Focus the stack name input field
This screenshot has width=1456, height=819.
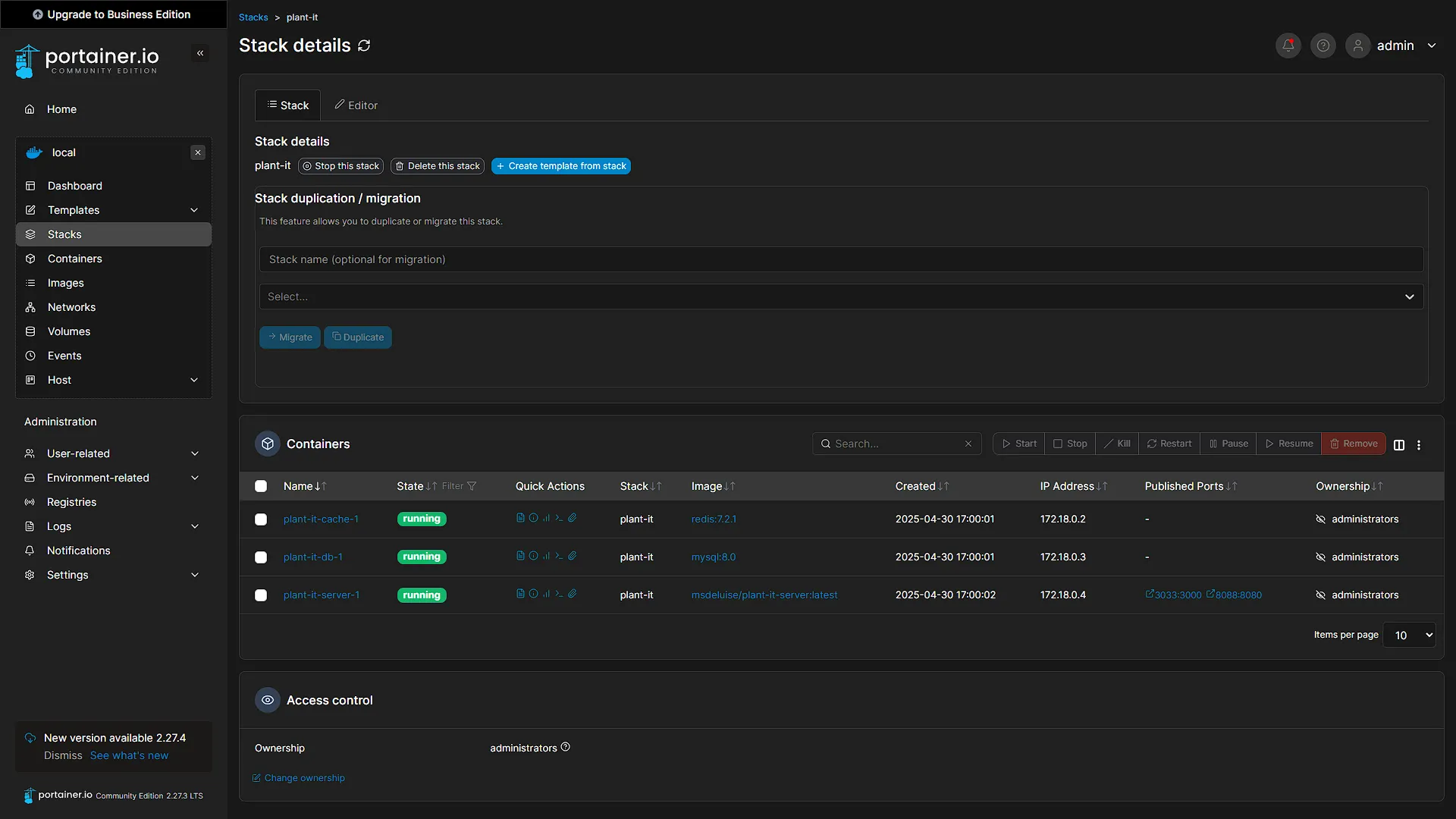click(841, 259)
